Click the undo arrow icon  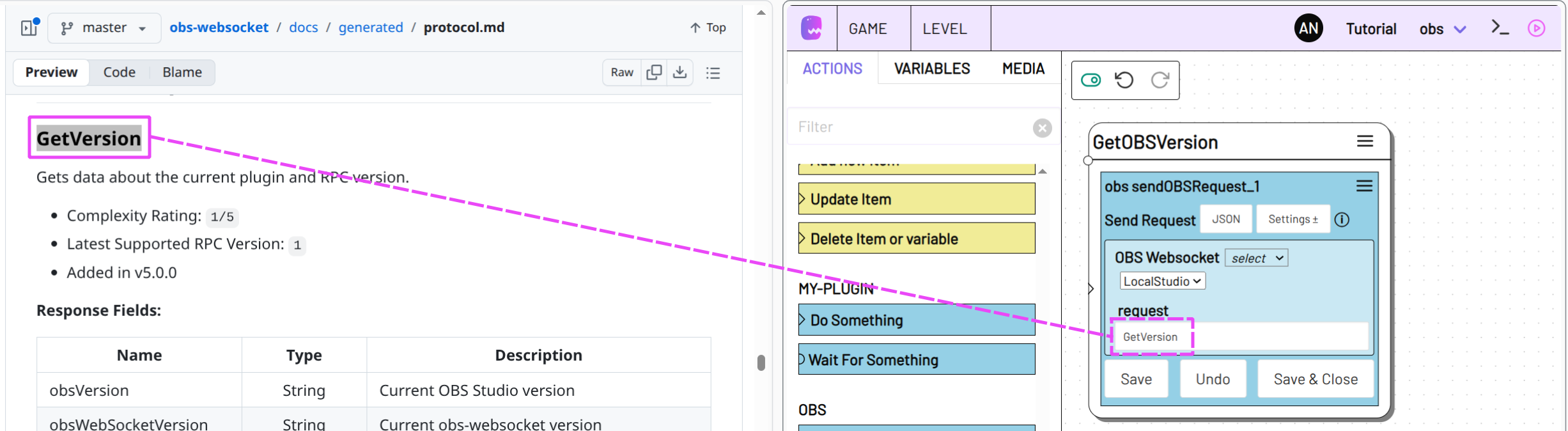1124,80
